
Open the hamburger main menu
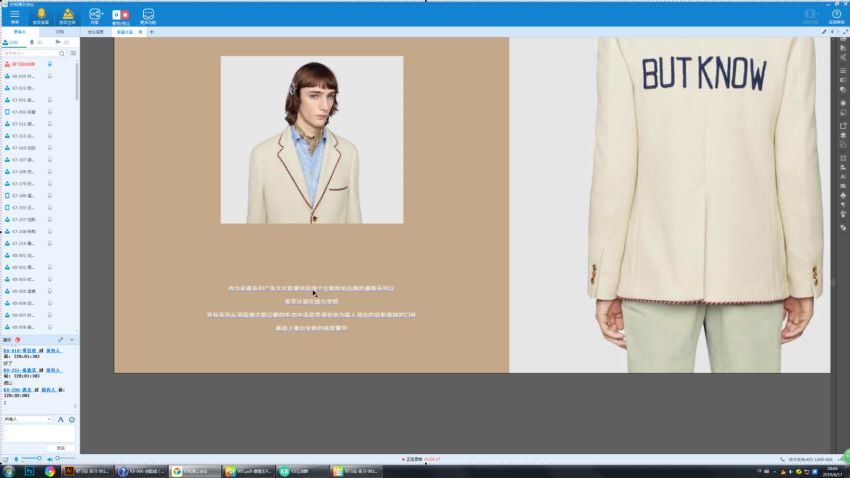15,16
